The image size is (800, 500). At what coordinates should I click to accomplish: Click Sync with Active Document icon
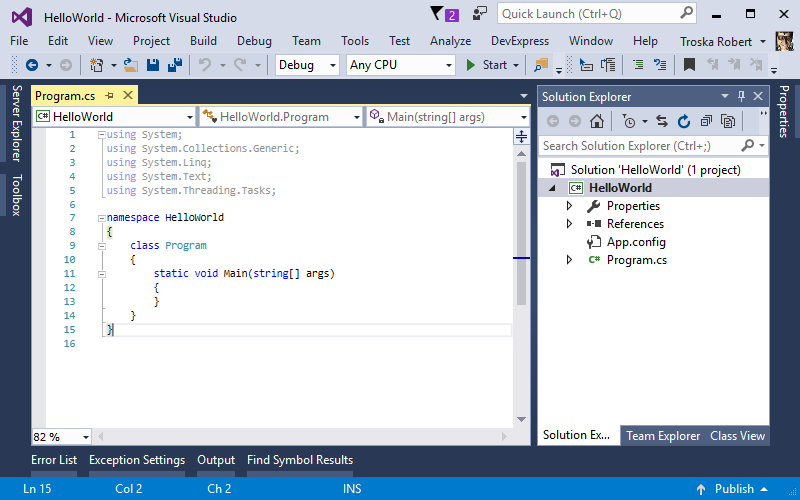662,121
